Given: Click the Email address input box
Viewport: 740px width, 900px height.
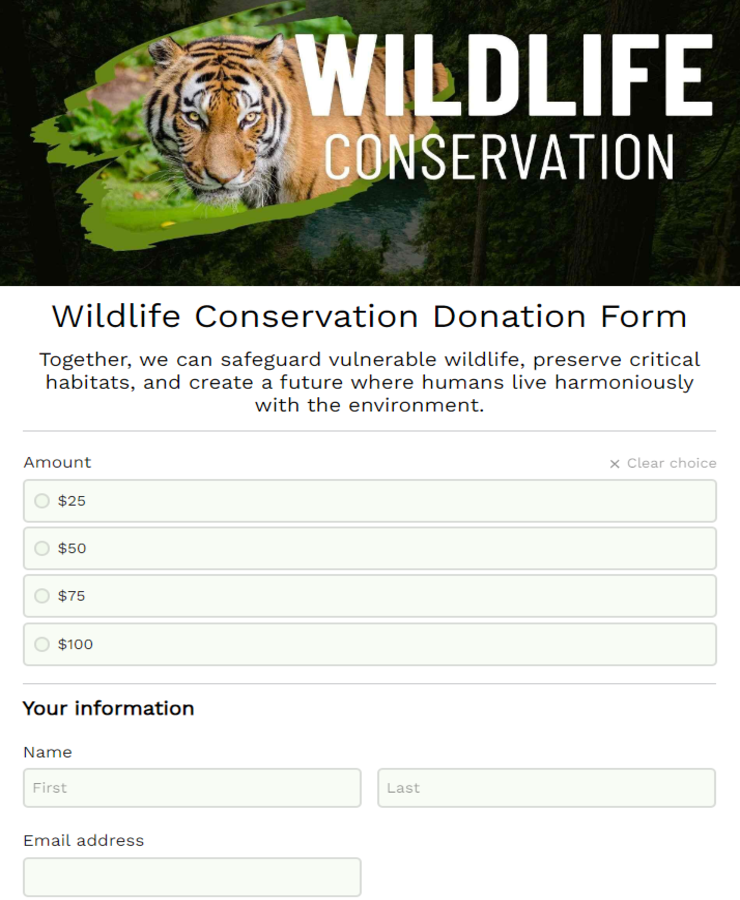Looking at the screenshot, I should 192,877.
